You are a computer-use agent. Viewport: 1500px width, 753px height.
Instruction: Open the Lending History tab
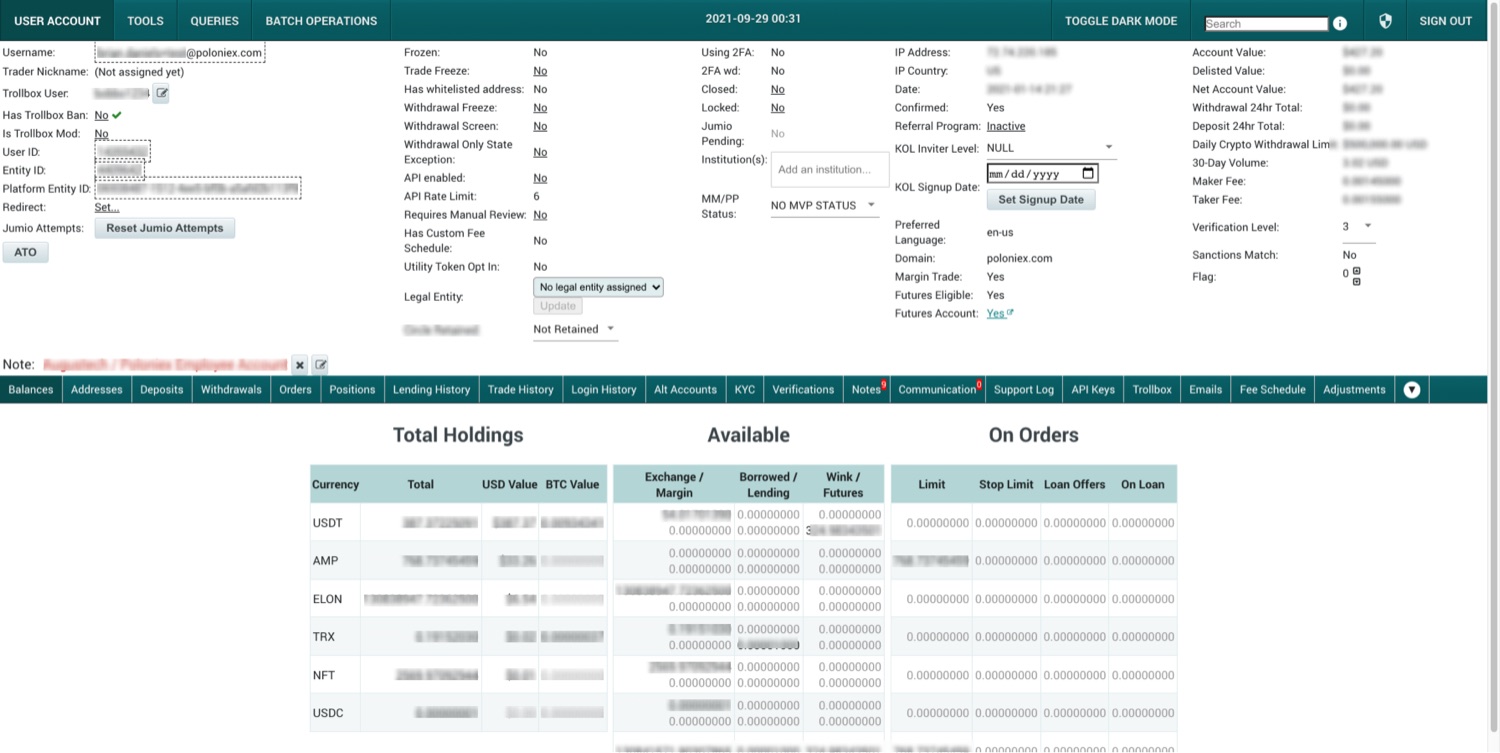point(431,390)
